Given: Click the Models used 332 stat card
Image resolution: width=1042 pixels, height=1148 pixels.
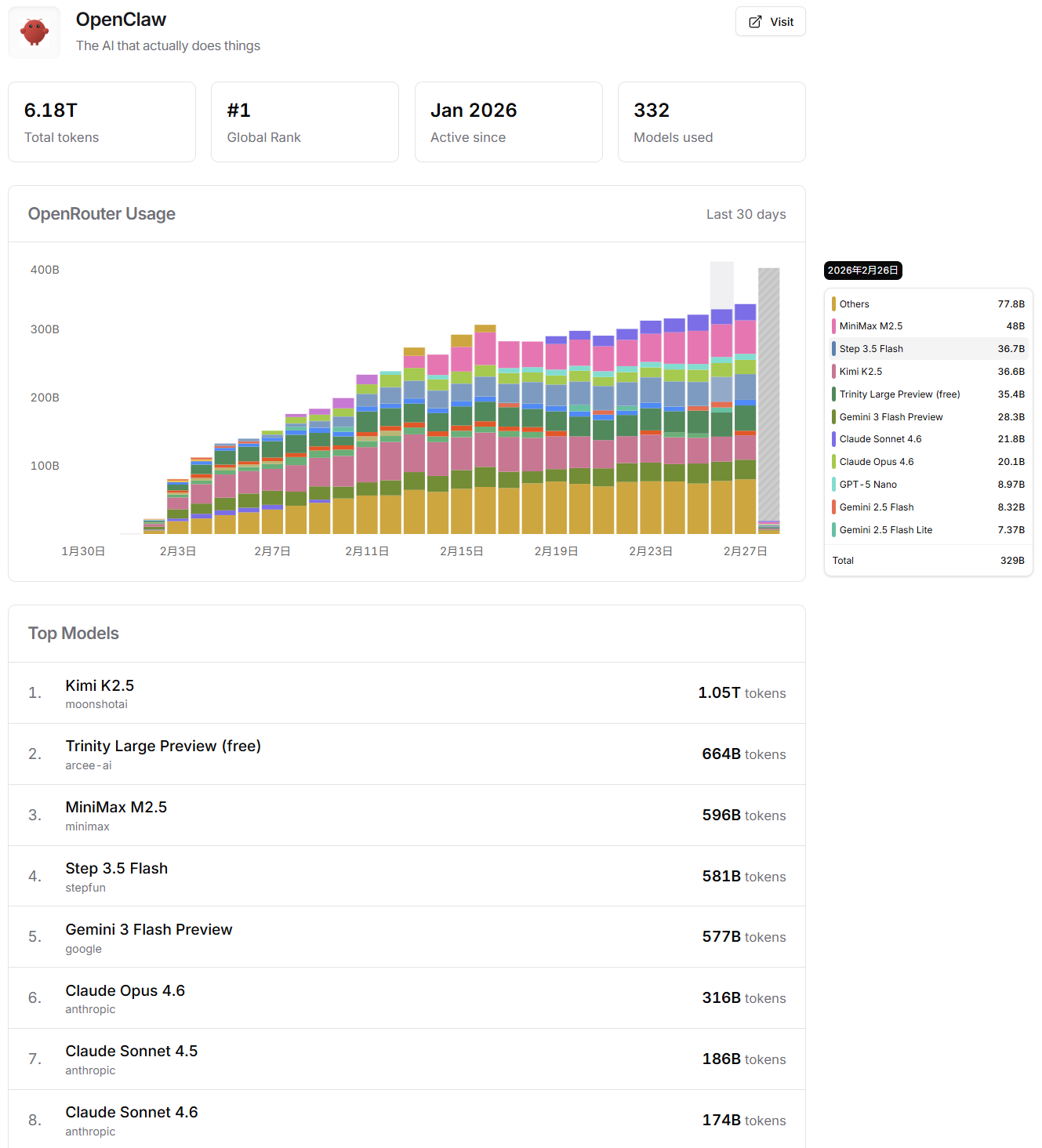Looking at the screenshot, I should click(x=711, y=122).
